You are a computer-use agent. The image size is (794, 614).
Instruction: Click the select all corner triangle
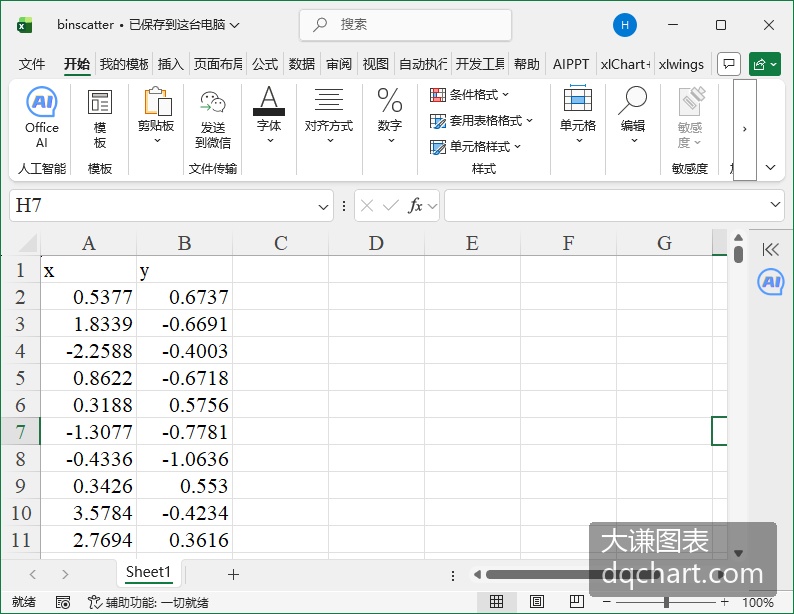click(x=26, y=243)
